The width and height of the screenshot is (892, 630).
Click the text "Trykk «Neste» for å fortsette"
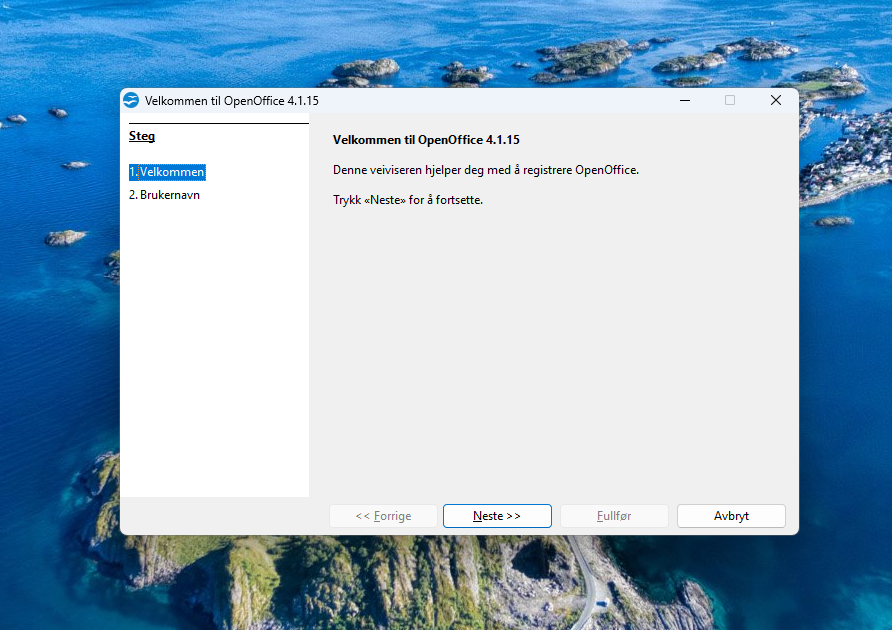point(410,199)
